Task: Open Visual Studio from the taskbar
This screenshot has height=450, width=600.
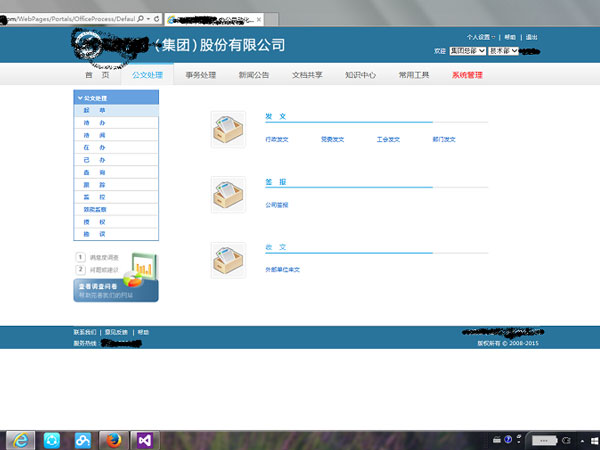Action: pos(146,439)
